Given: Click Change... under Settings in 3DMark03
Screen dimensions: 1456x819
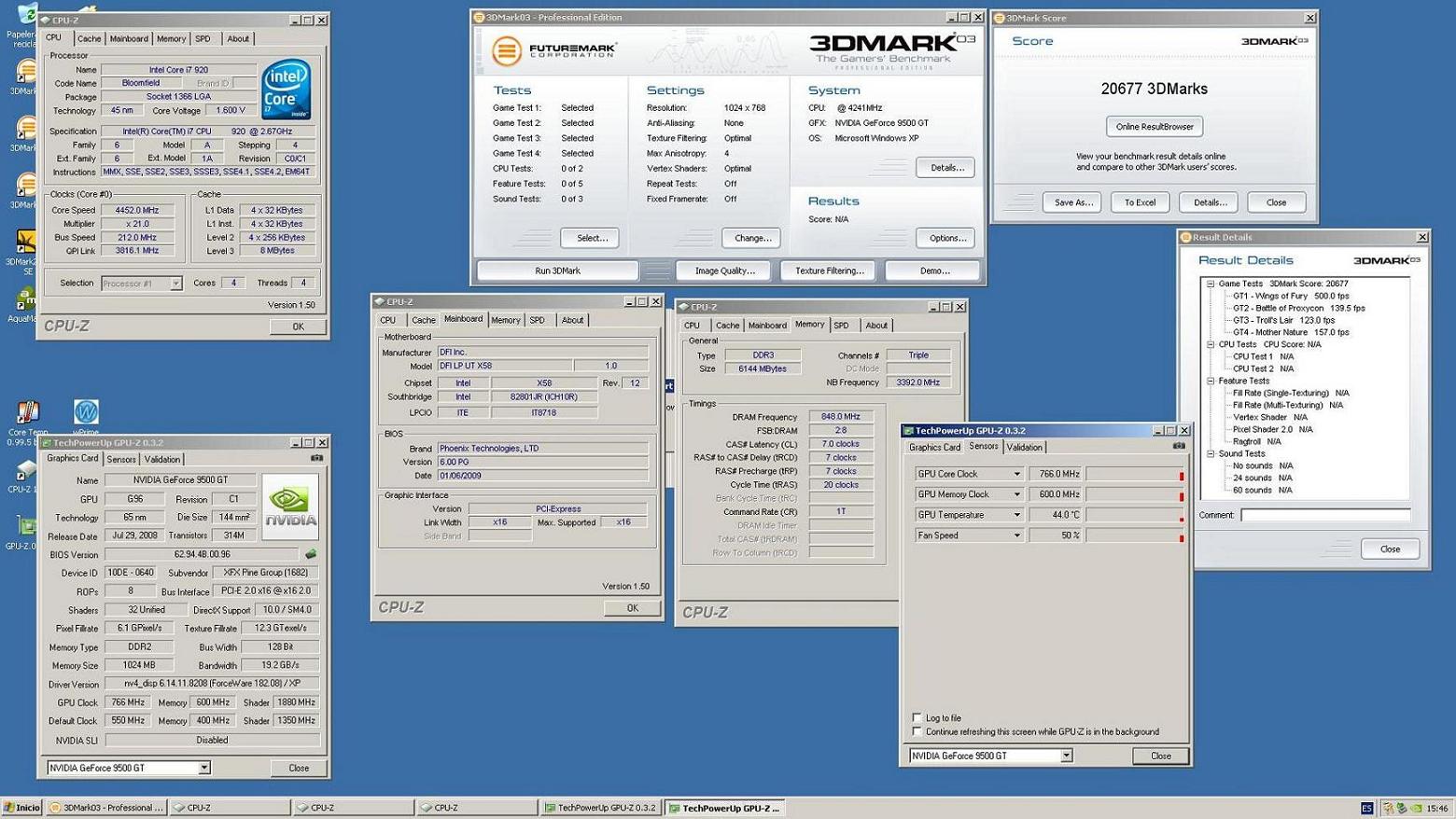Looking at the screenshot, I should click(x=751, y=238).
